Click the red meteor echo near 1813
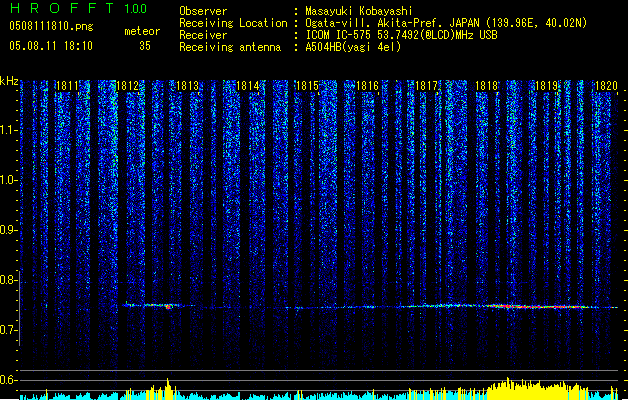Screen dimensions: 629x400 pyautogui.click(x=169, y=307)
